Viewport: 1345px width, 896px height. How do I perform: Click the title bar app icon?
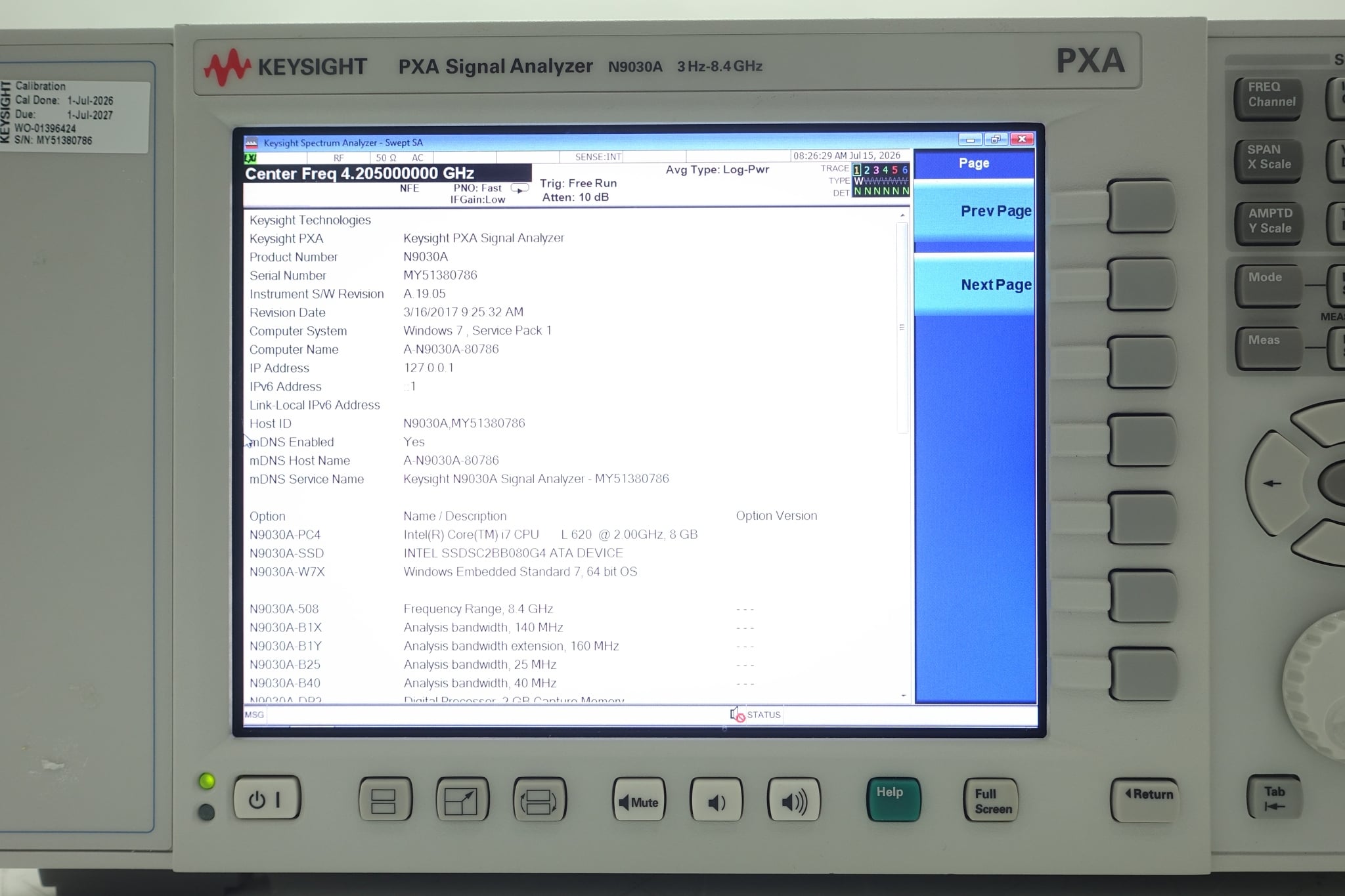click(x=251, y=142)
